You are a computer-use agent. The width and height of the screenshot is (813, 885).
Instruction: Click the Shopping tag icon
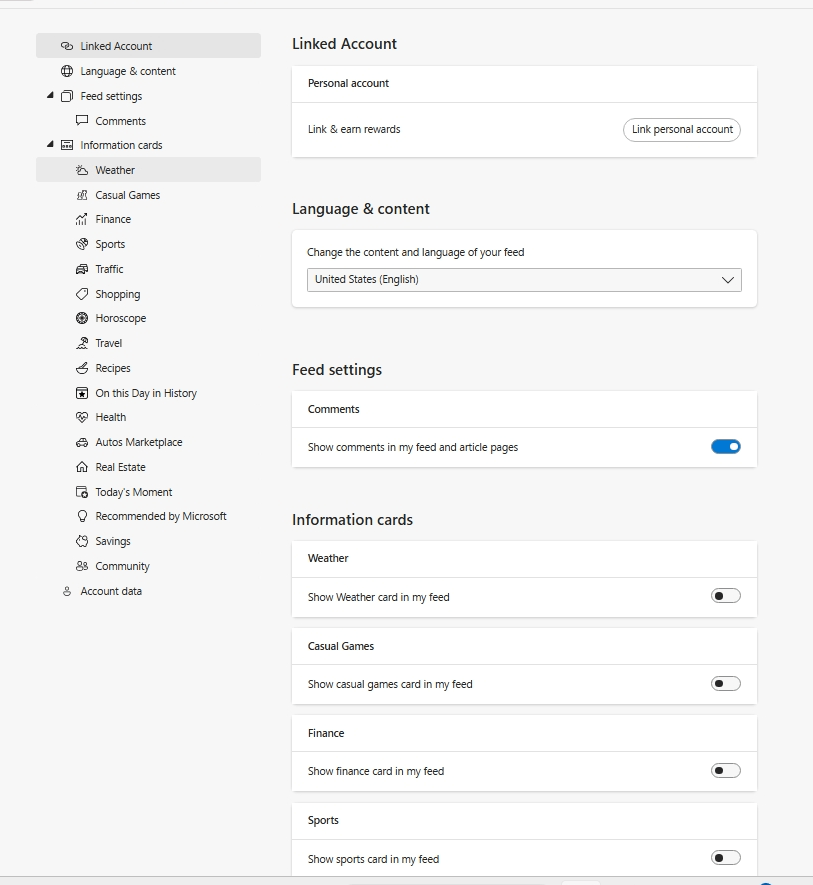(82, 294)
